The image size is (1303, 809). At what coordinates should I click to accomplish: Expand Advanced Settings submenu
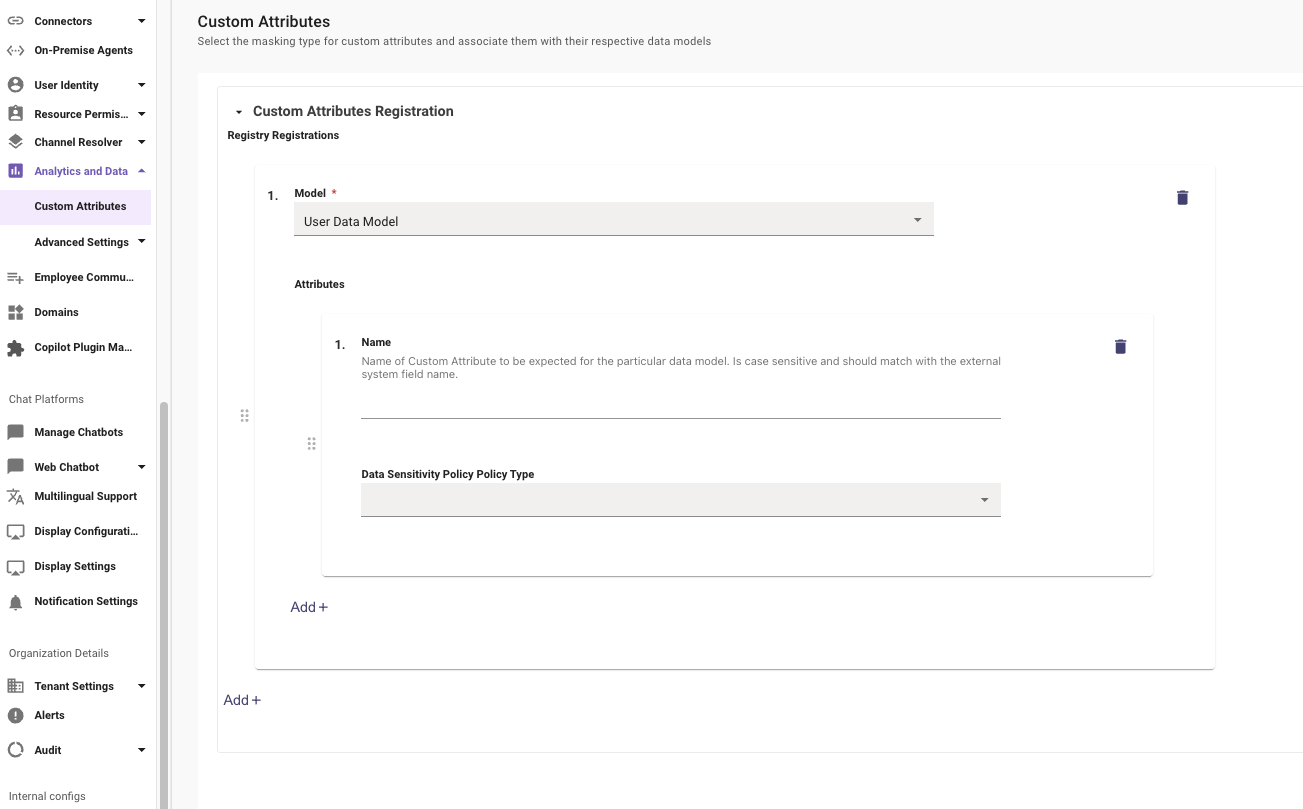(141, 242)
